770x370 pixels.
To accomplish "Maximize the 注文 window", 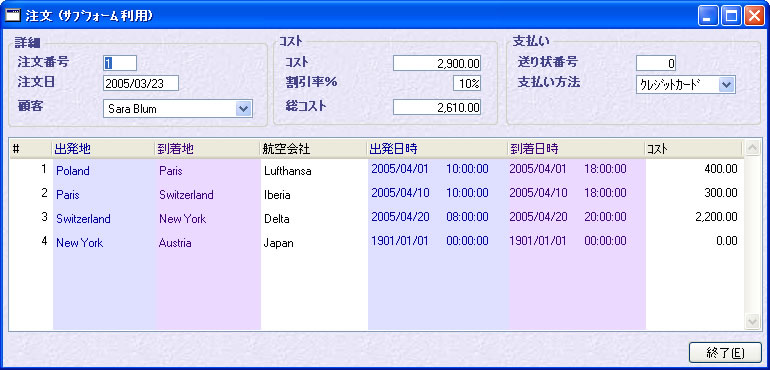I will click(731, 17).
